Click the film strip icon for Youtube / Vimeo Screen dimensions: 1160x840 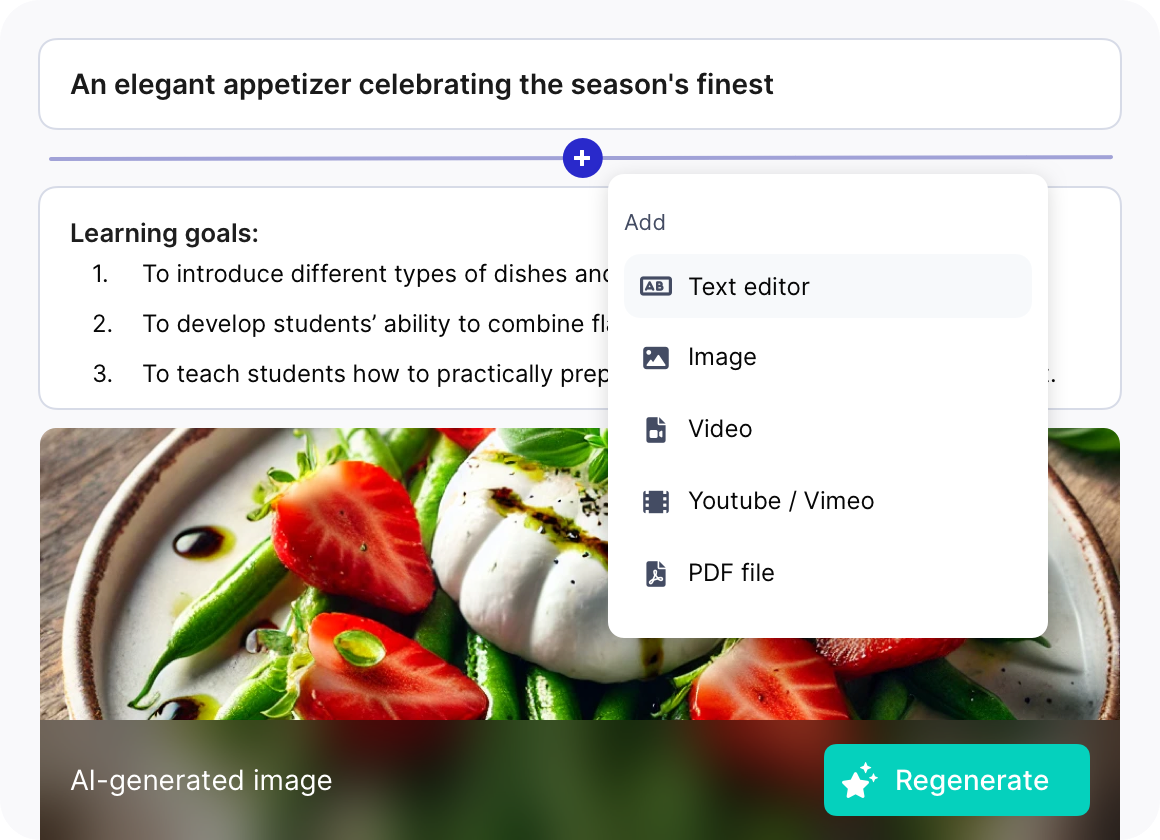[x=656, y=501]
